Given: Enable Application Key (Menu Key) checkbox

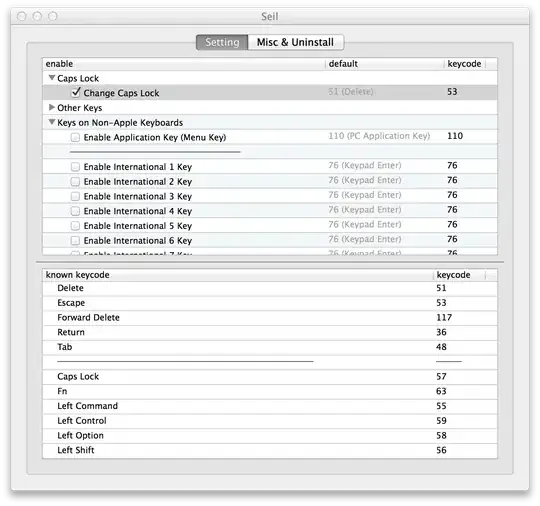Looking at the screenshot, I should point(75,137).
